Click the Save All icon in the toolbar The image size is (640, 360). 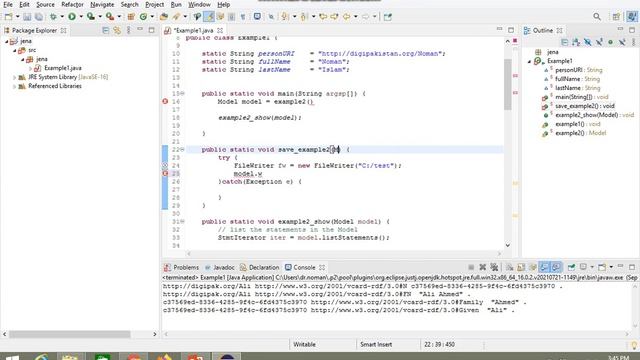tap(39, 17)
